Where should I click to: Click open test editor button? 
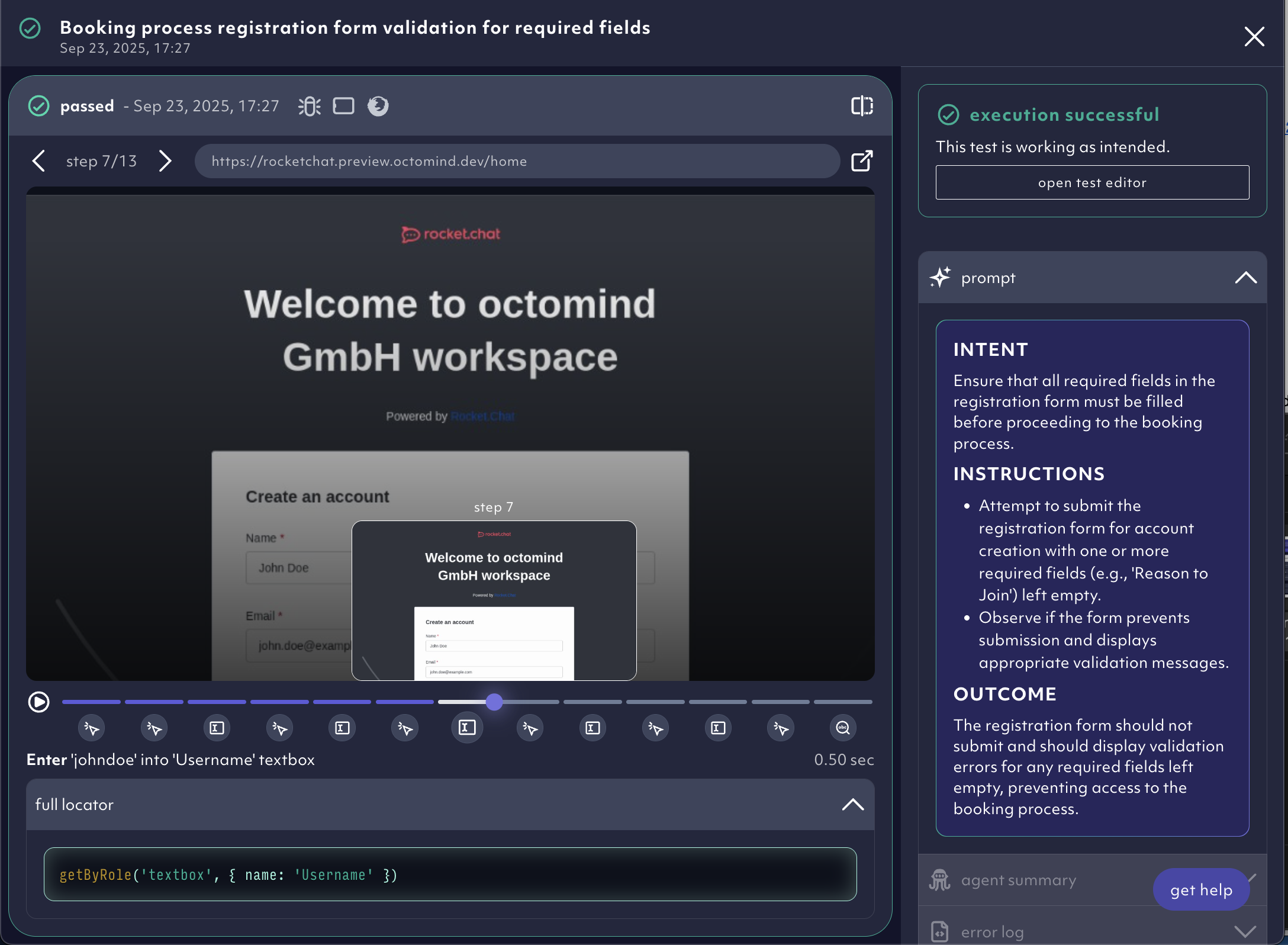coord(1092,182)
